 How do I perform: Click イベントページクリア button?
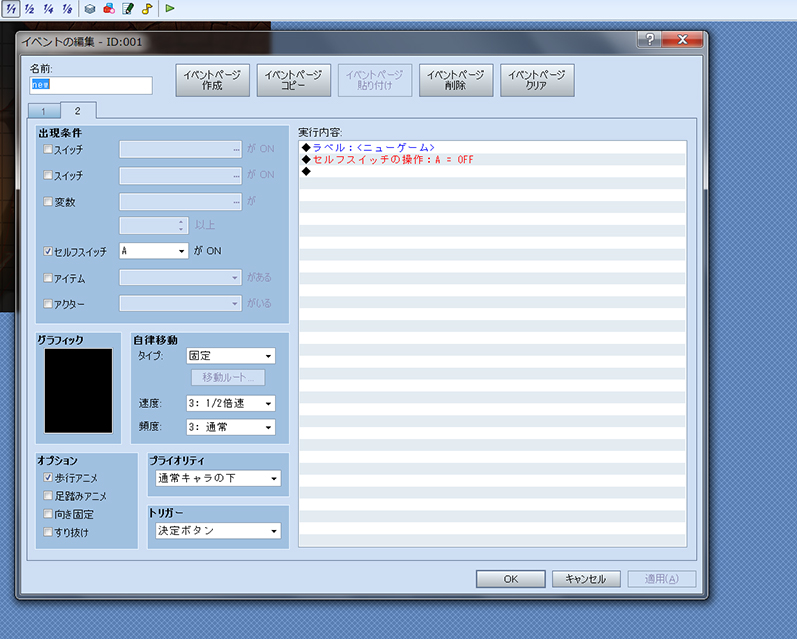tap(537, 80)
